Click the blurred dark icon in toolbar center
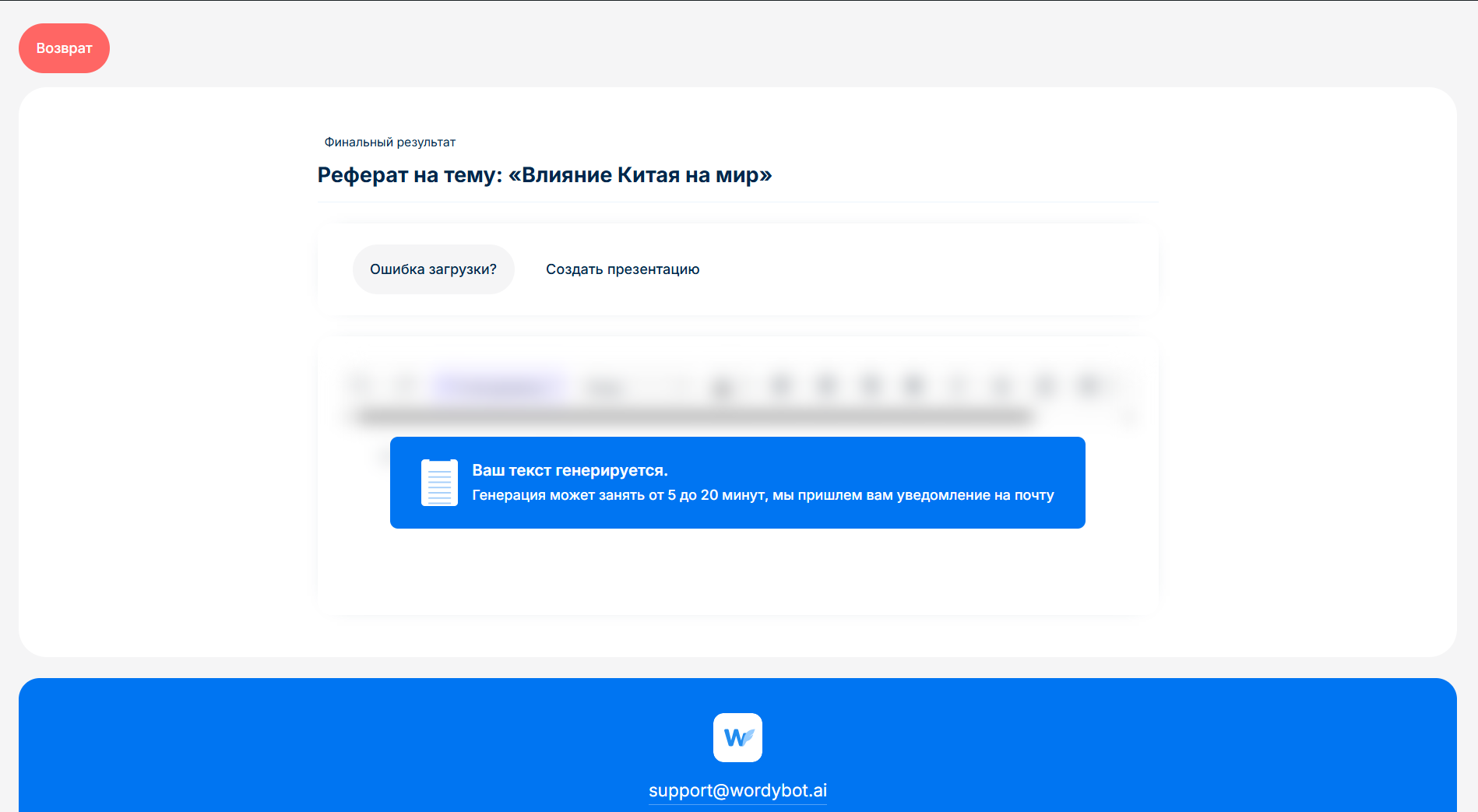The height and width of the screenshot is (812, 1478). pyautogui.click(x=723, y=387)
